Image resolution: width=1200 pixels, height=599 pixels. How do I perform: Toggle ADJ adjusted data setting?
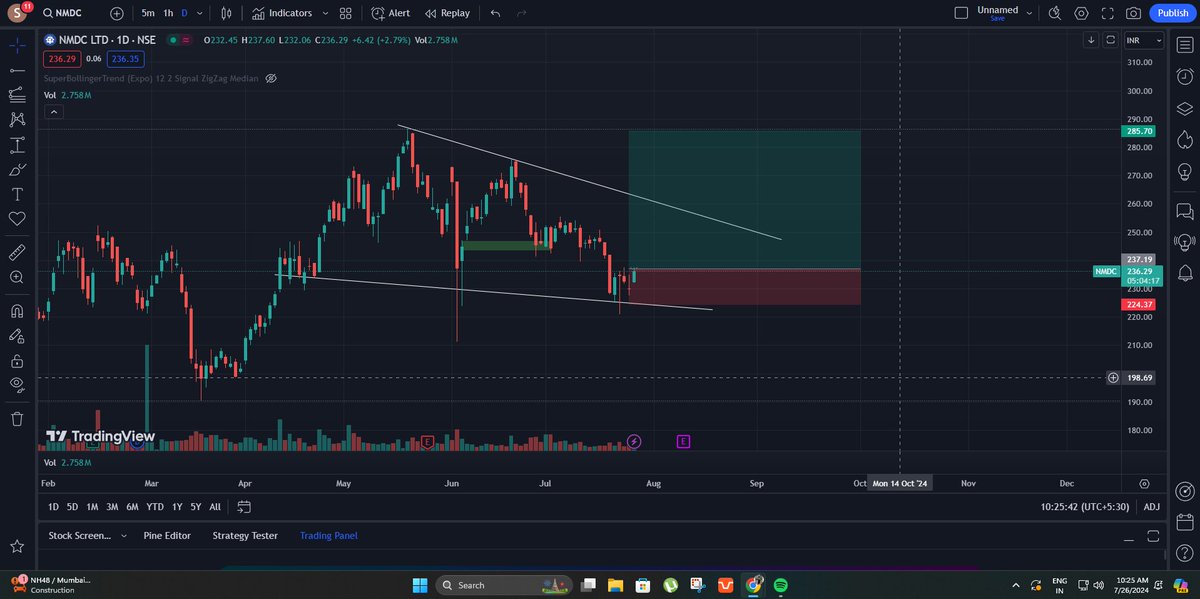[x=1152, y=507]
